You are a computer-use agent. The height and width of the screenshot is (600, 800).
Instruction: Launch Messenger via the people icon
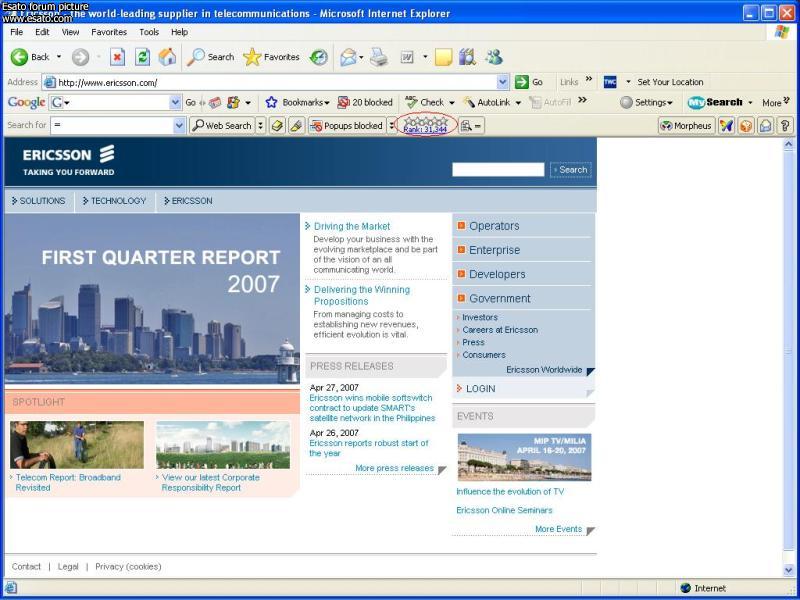pos(494,57)
